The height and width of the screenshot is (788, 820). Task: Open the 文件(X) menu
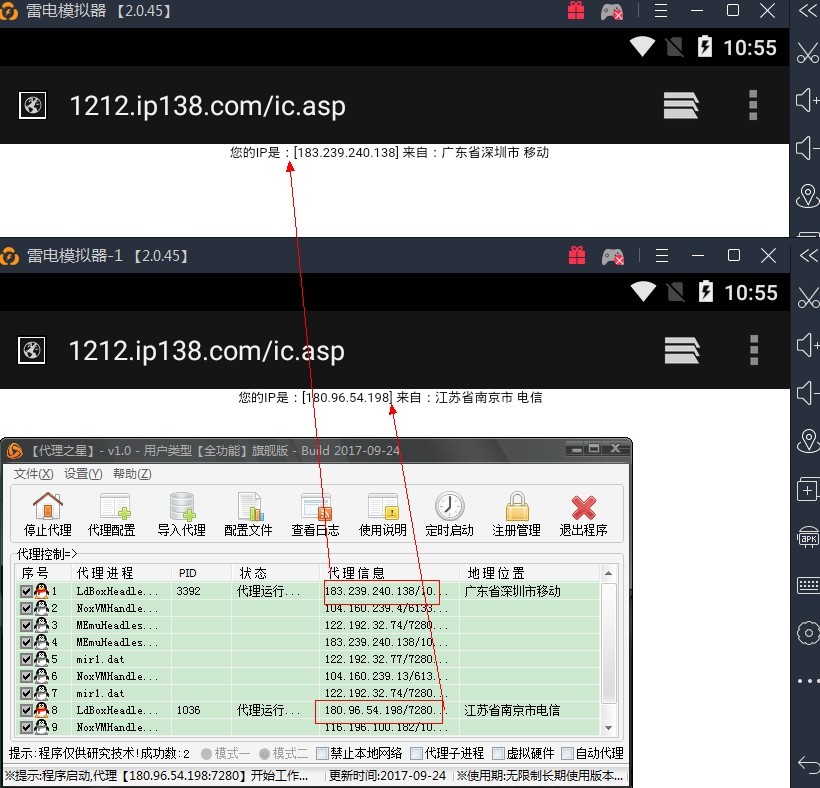(x=33, y=474)
